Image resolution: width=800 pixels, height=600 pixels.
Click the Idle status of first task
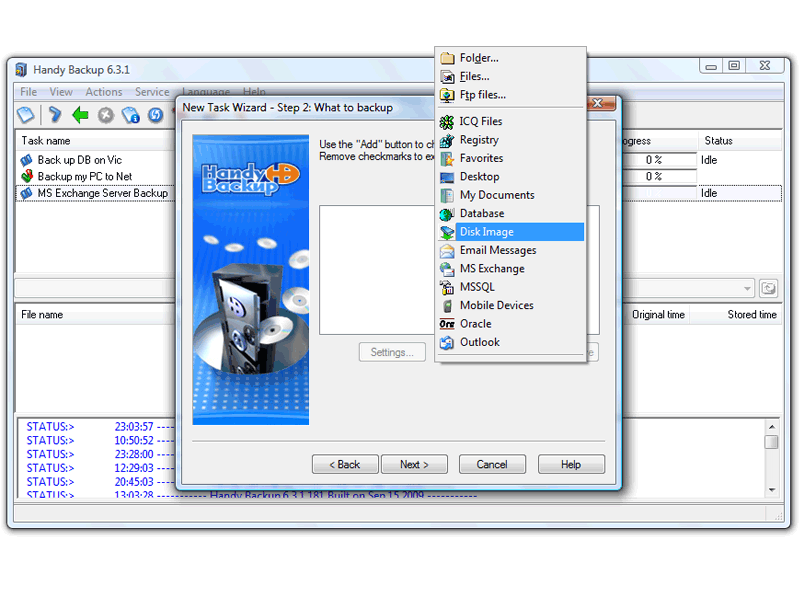(x=709, y=160)
